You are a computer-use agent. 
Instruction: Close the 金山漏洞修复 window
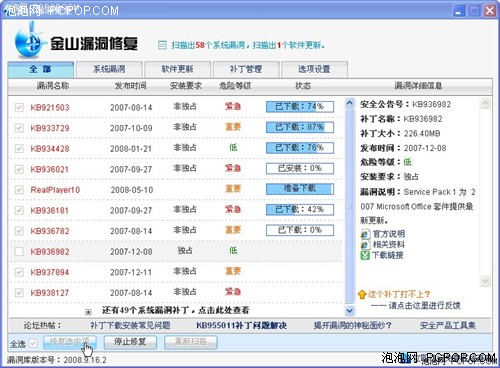pyautogui.click(x=489, y=10)
